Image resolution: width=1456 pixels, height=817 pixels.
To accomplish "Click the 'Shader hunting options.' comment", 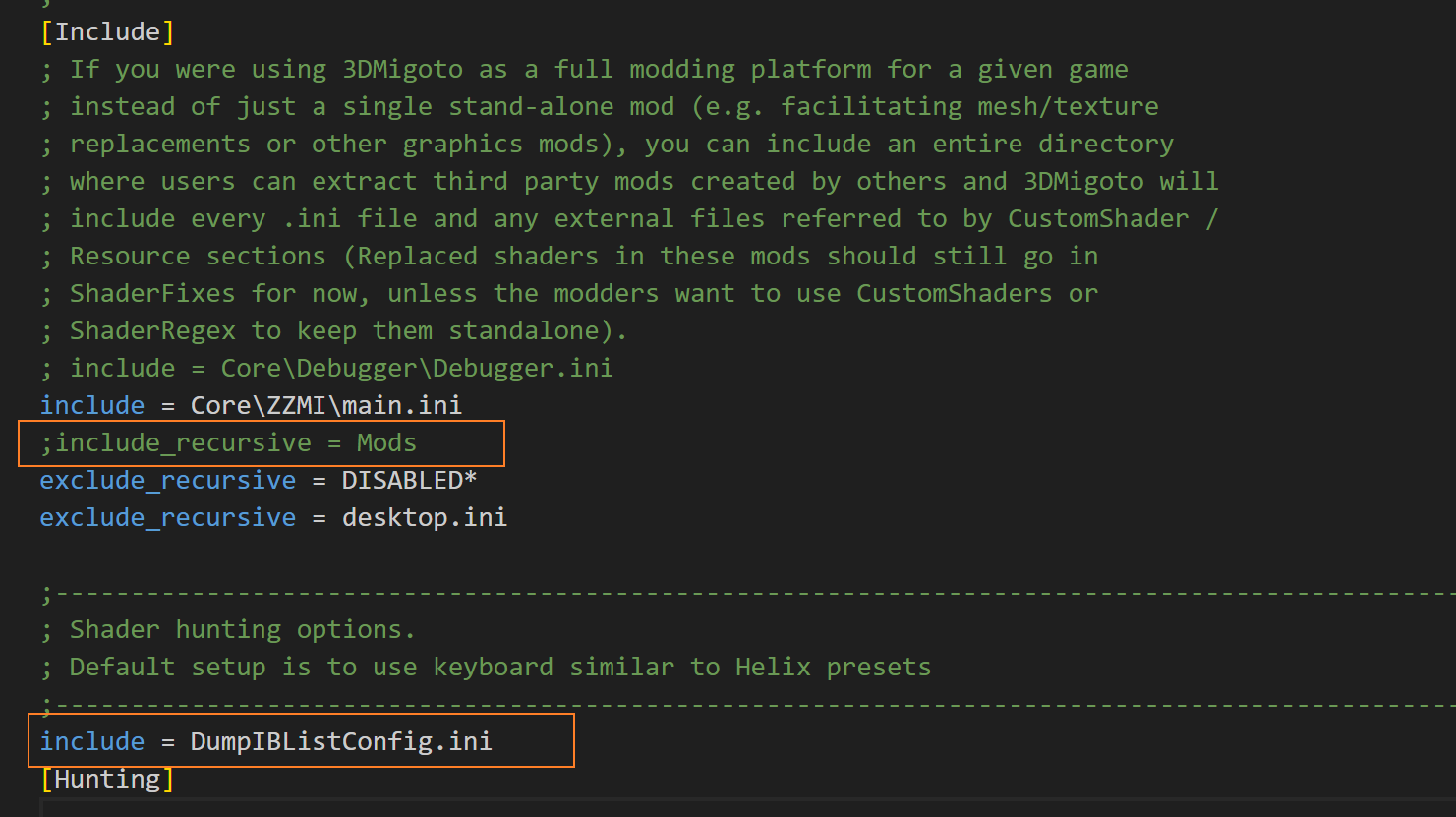I will [x=242, y=630].
